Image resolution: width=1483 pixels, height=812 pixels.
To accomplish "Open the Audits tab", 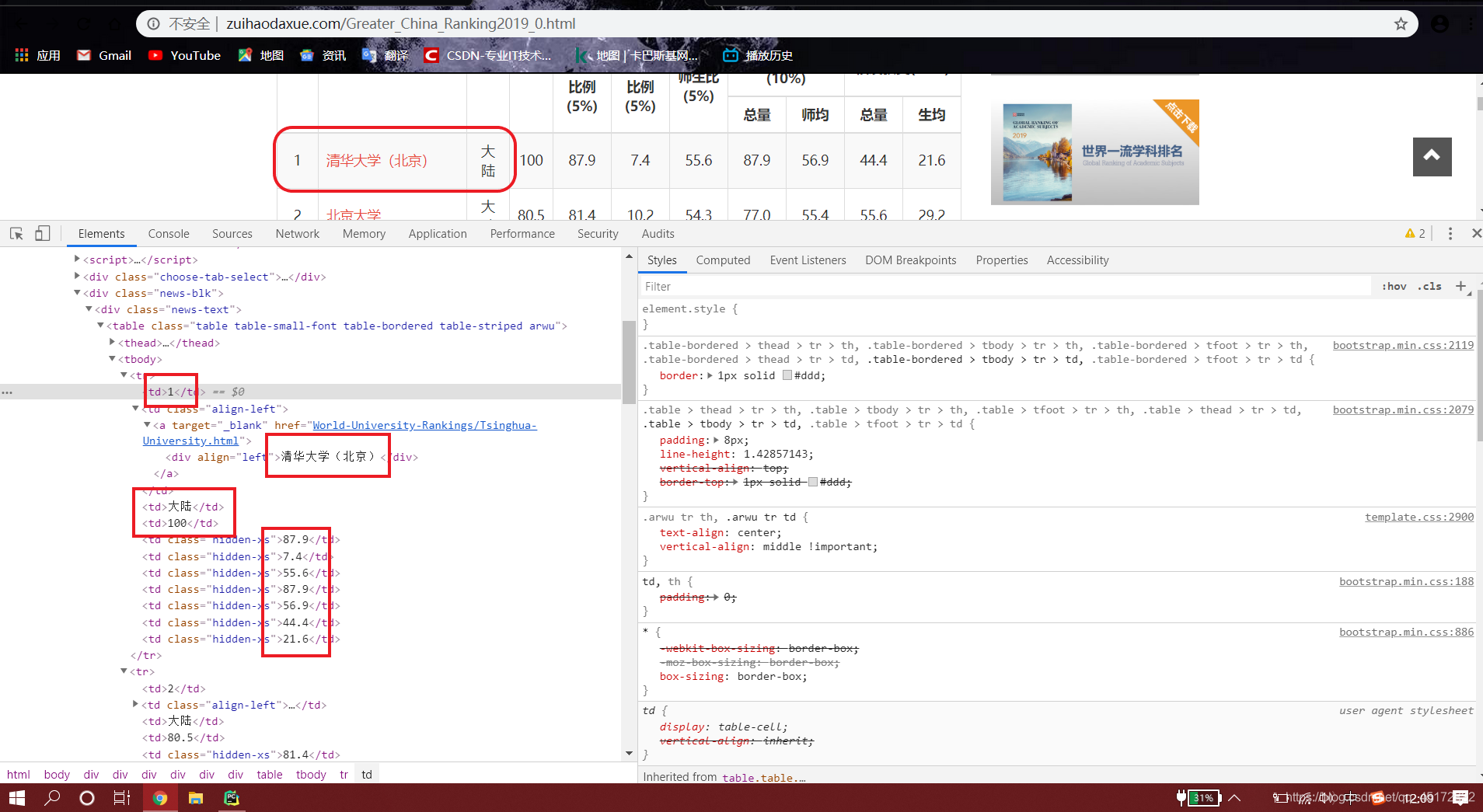I will tap(658, 233).
